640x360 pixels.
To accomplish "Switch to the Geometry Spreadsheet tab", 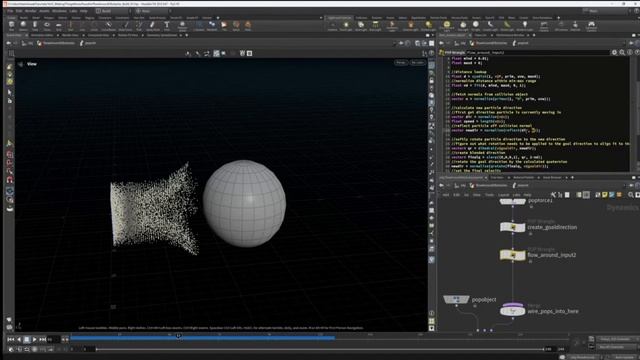I will [x=161, y=36].
